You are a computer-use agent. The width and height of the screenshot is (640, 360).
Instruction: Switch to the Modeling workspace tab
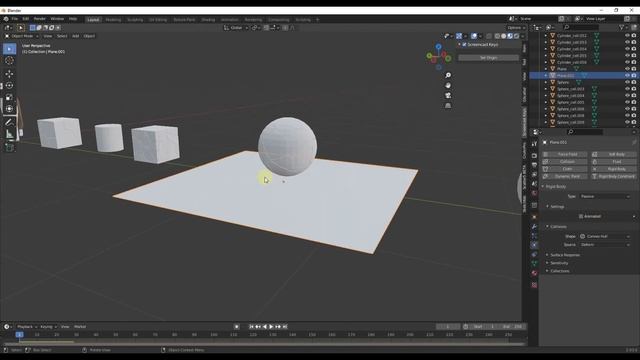point(113,20)
